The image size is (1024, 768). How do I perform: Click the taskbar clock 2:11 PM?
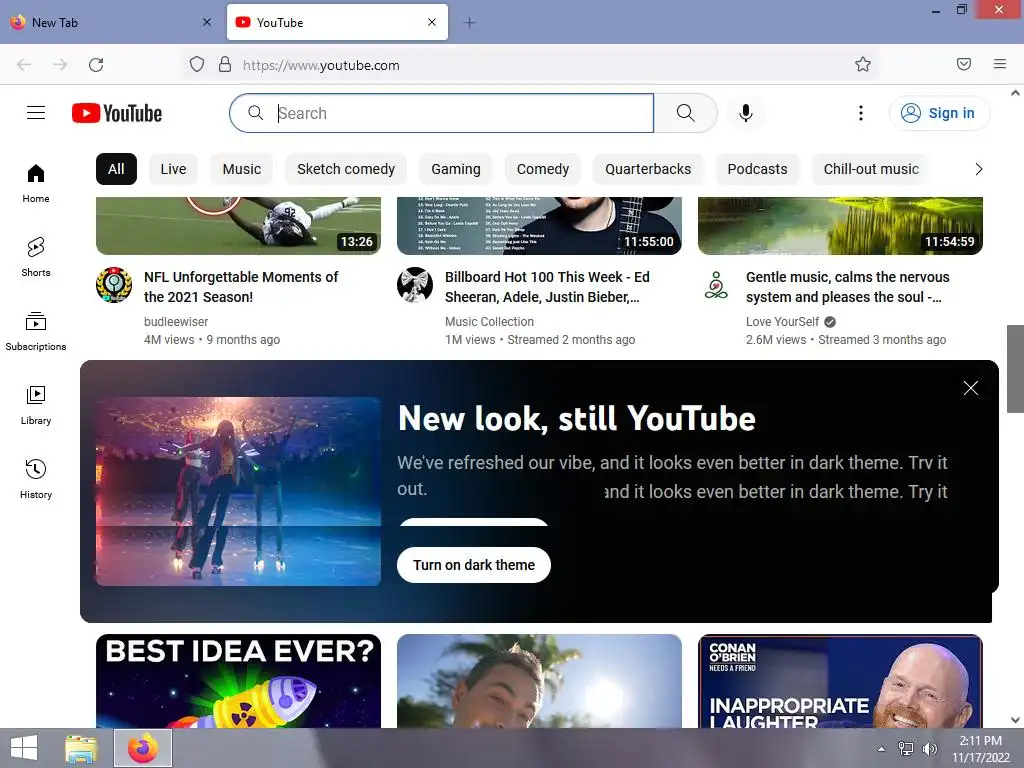click(x=980, y=749)
